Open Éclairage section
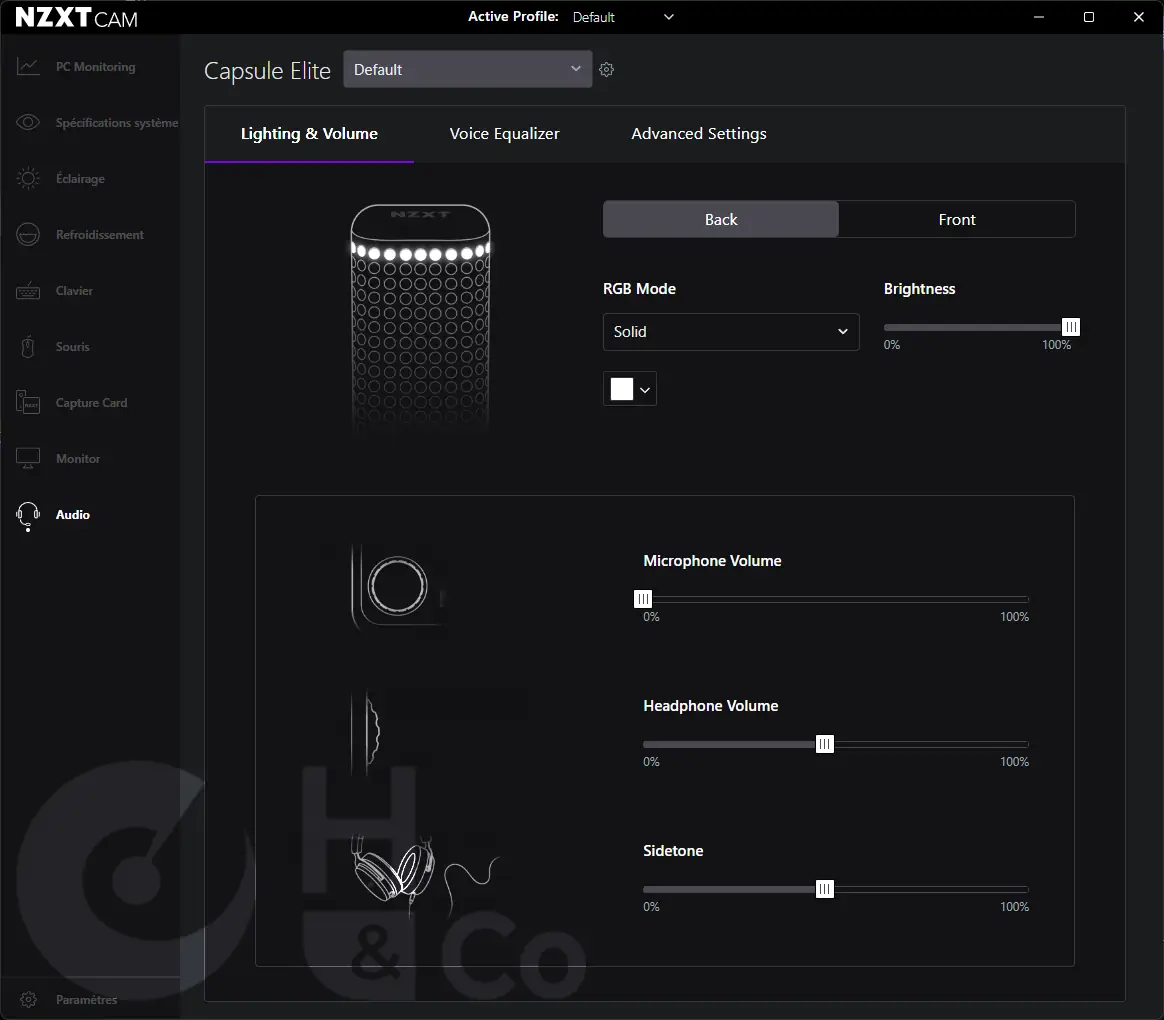The height and width of the screenshot is (1020, 1164). pyautogui.click(x=80, y=179)
